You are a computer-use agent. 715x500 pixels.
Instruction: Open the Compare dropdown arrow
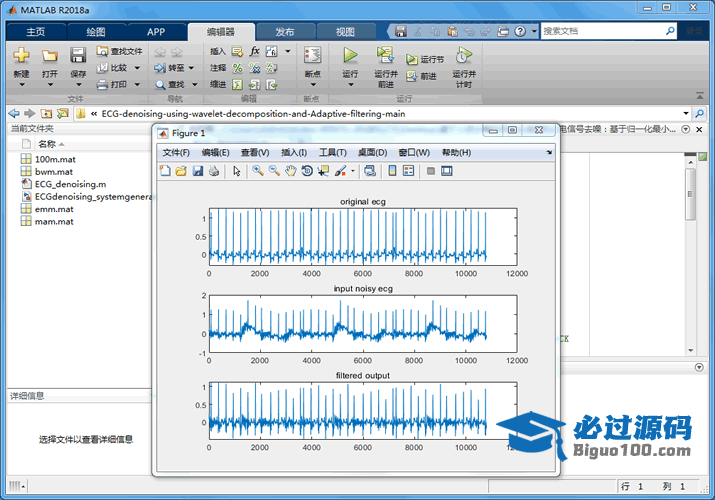[x=137, y=68]
